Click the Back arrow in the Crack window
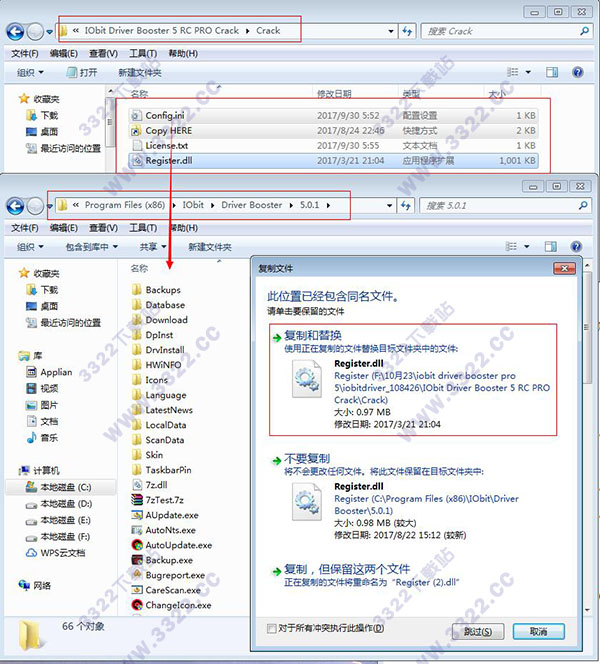600x664 pixels. [x=15, y=32]
